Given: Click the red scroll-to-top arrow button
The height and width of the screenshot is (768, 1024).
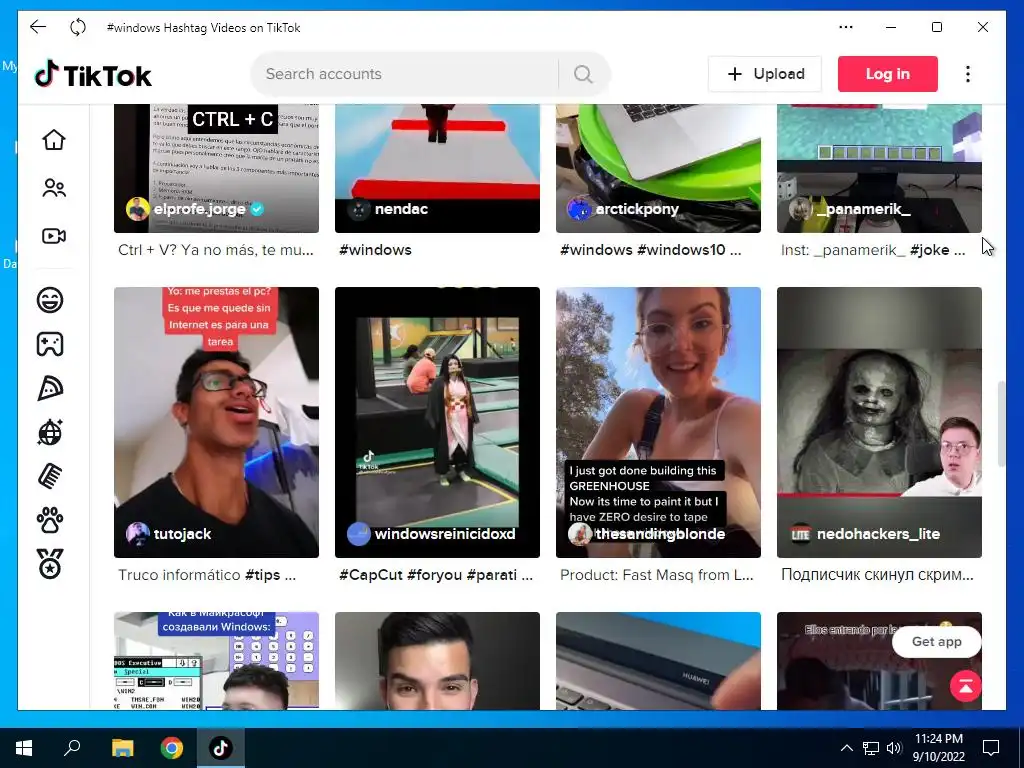Looking at the screenshot, I should (965, 686).
